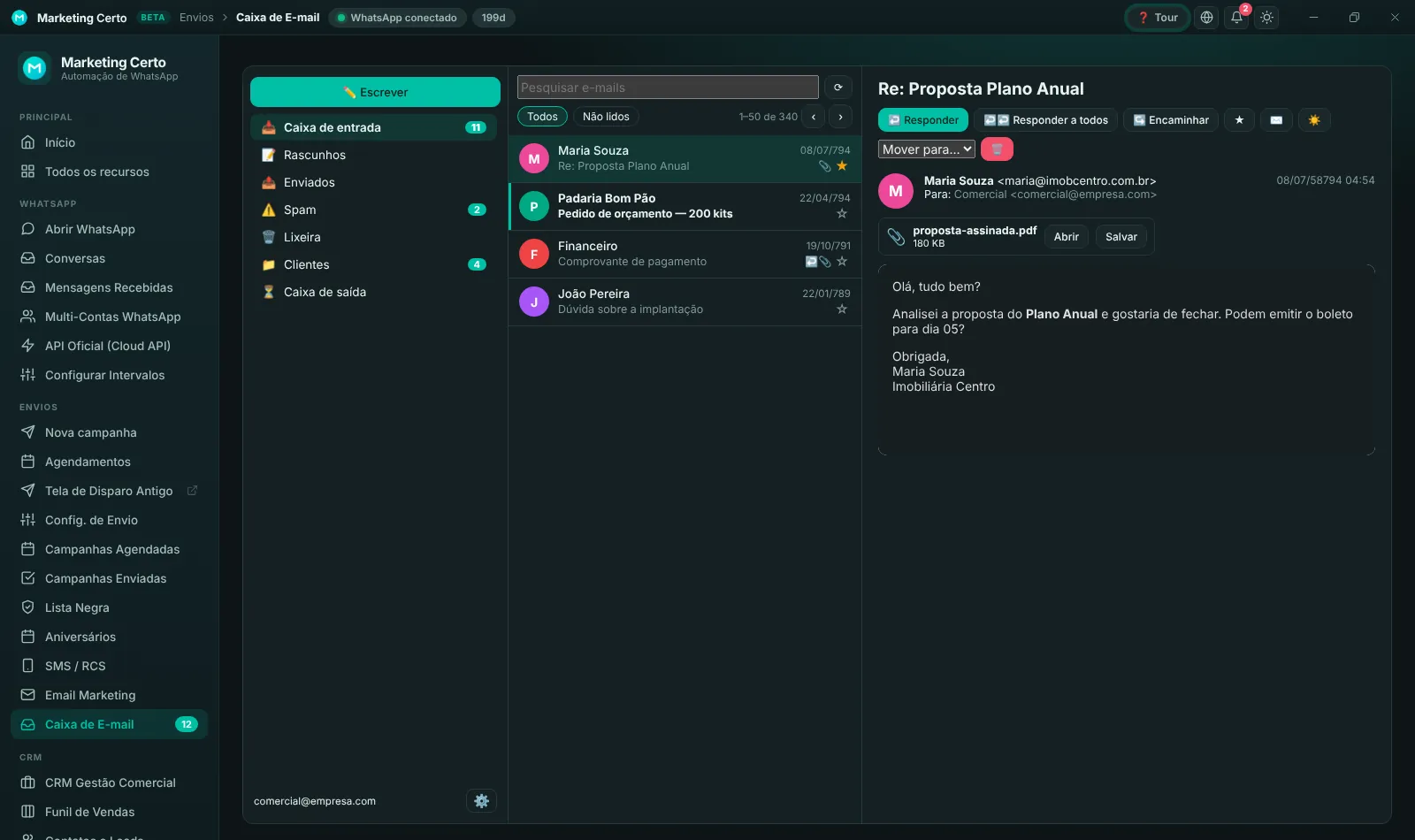Open the Clientes folder
This screenshot has height=840, width=1415.
click(x=373, y=264)
